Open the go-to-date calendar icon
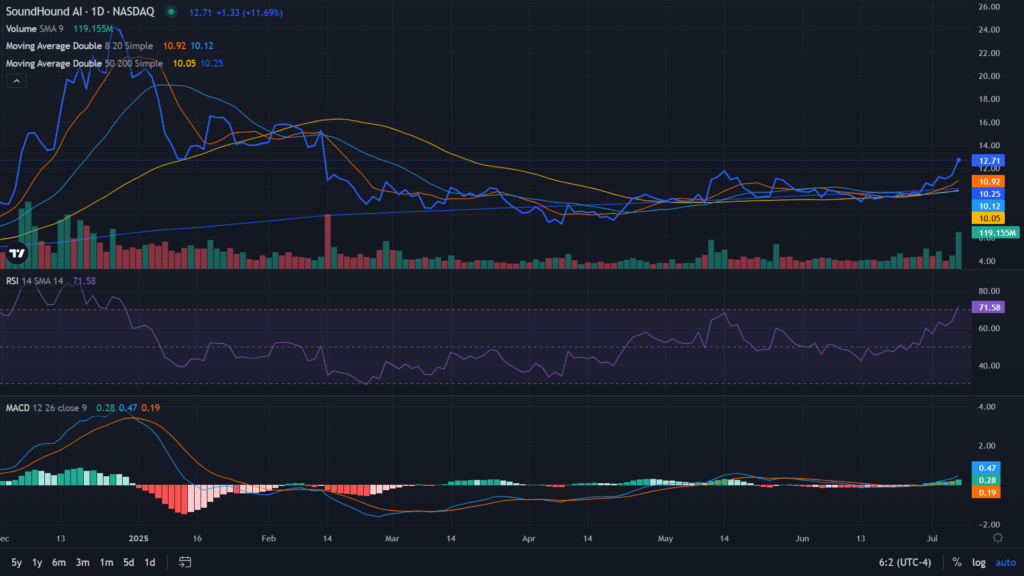Screen dimensions: 1024x576 pyautogui.click(x=185, y=562)
